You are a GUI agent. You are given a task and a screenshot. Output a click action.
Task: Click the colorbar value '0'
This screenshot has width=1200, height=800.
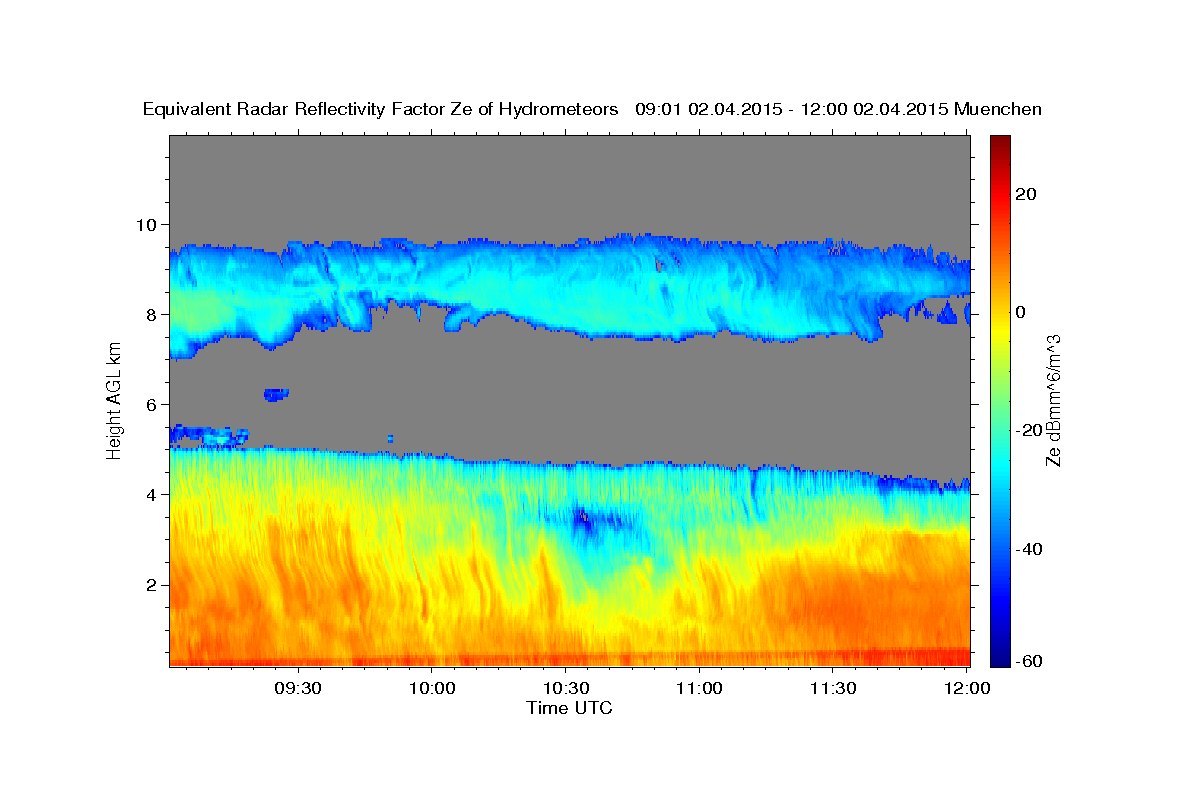1021,312
